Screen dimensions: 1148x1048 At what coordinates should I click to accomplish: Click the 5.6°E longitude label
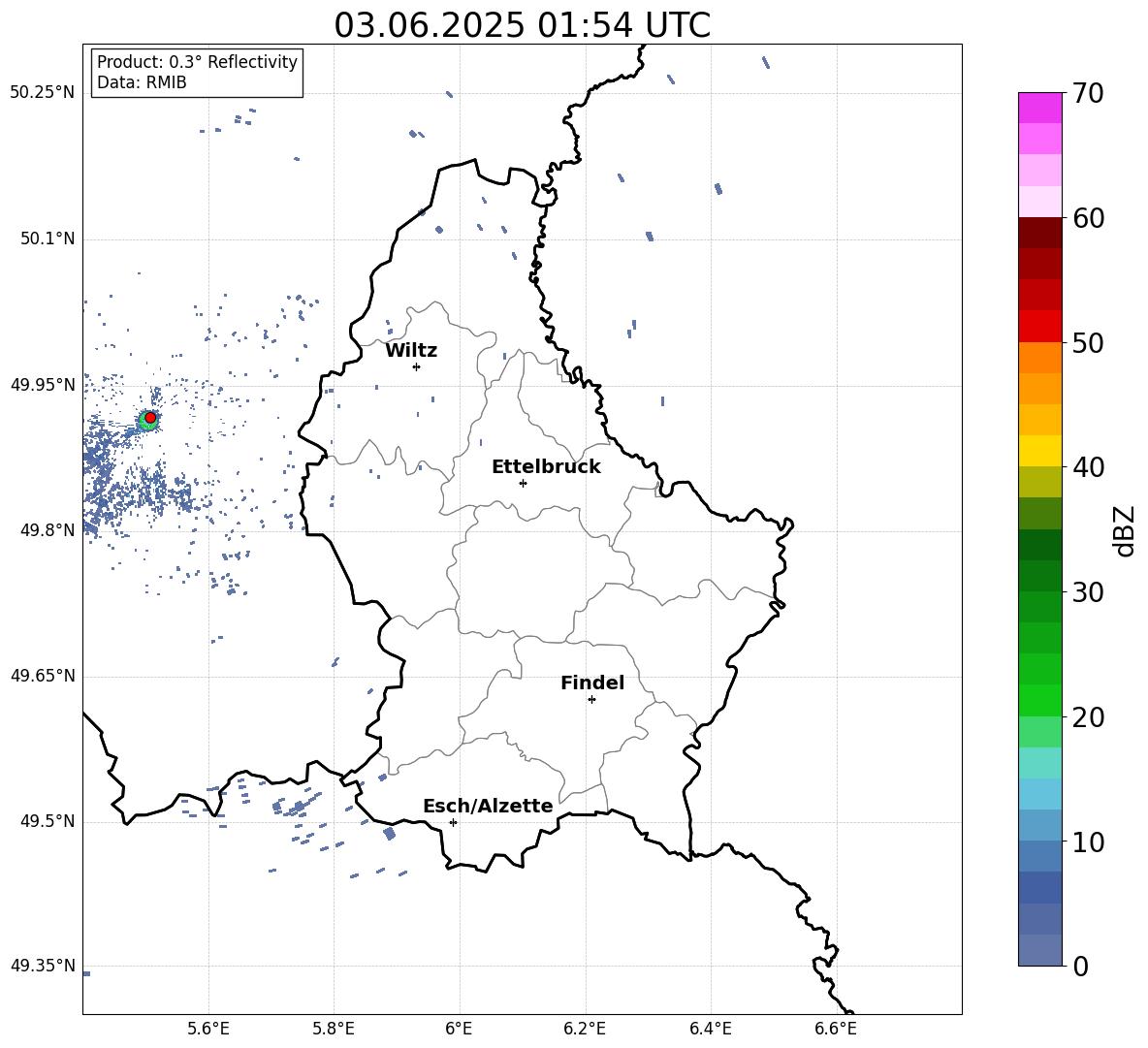pyautogui.click(x=208, y=1030)
